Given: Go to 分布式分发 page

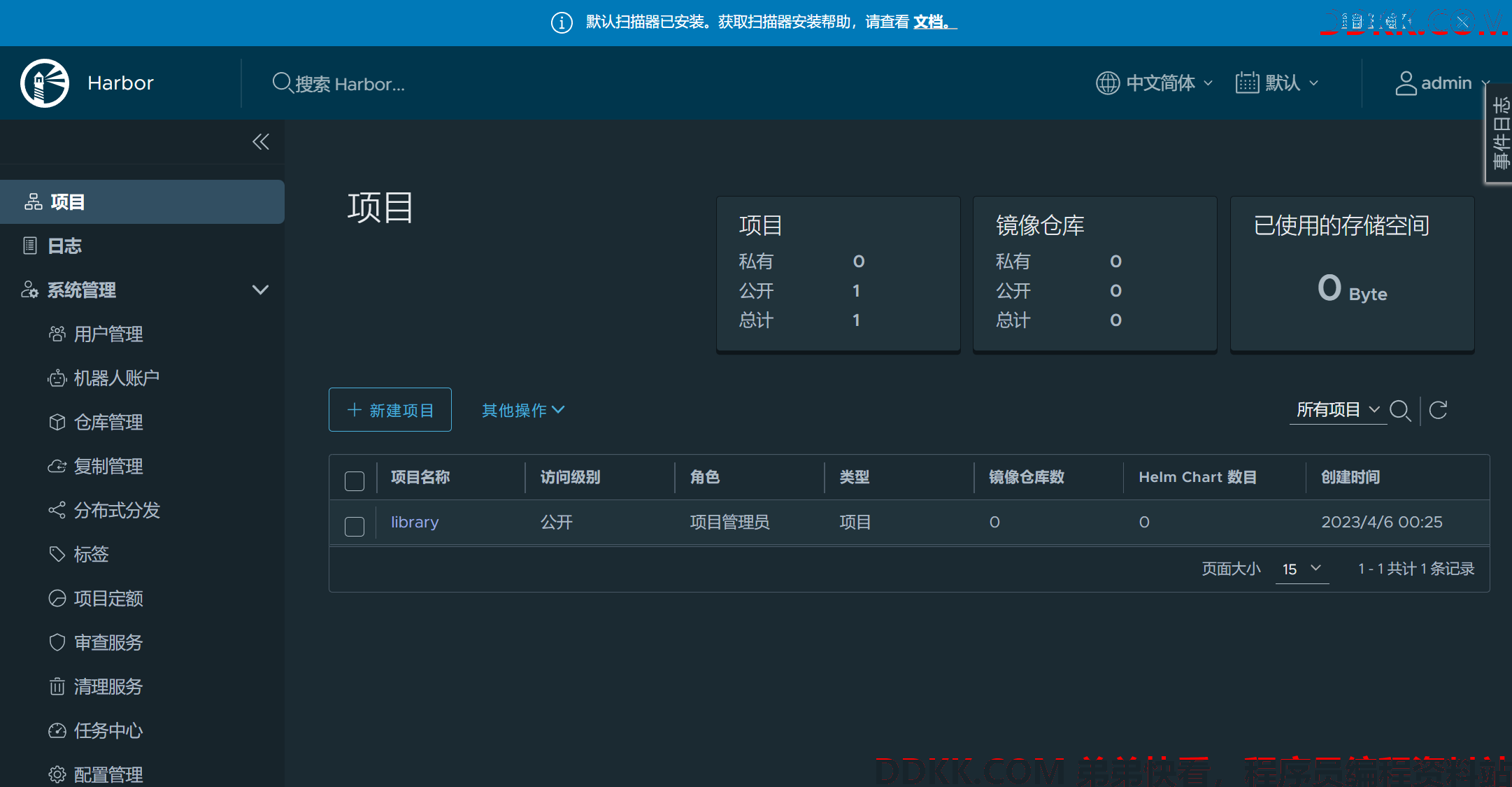Looking at the screenshot, I should pyautogui.click(x=117, y=511).
